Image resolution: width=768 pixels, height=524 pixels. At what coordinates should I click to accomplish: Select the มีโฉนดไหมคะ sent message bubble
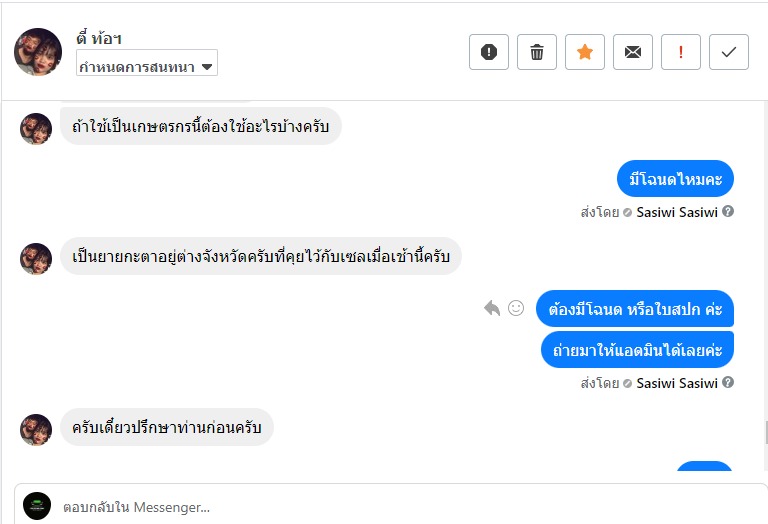click(x=676, y=179)
